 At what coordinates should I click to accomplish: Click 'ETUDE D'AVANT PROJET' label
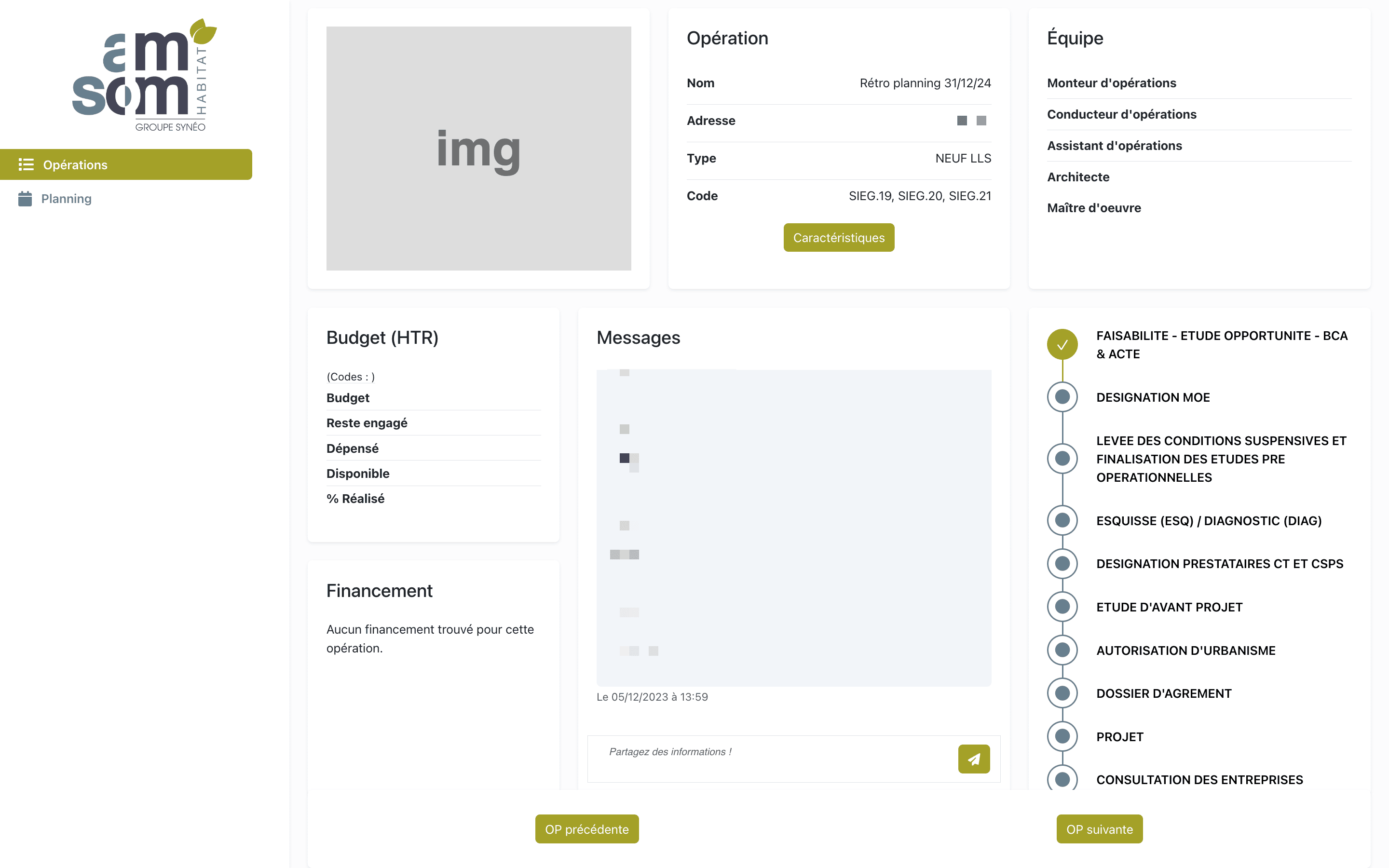click(1169, 607)
